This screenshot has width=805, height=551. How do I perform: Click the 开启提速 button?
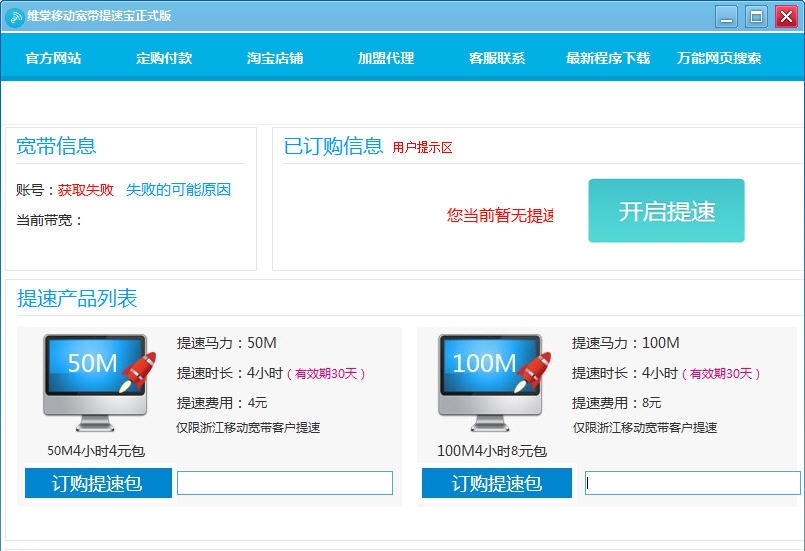666,211
